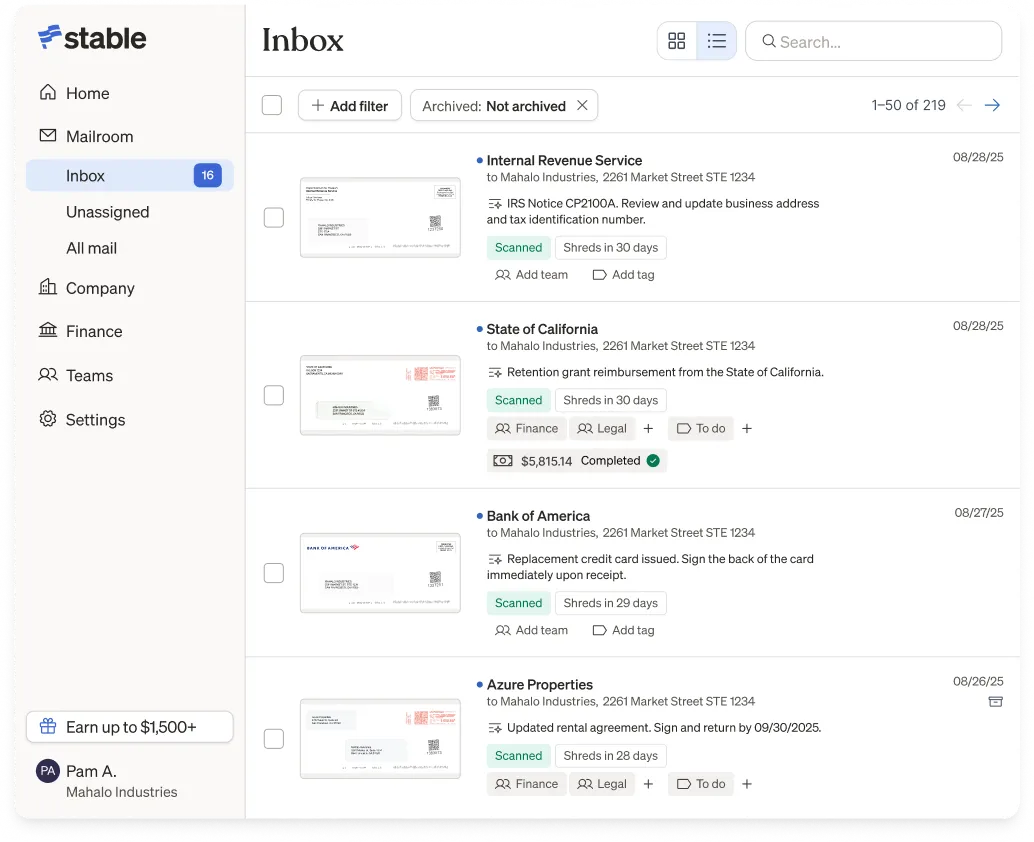Open State of California envelope thumbnail

click(x=380, y=395)
